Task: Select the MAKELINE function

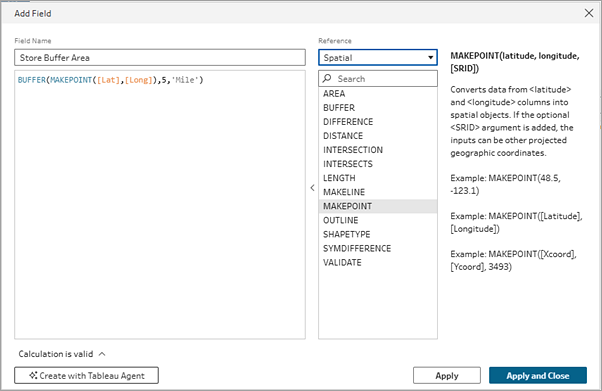Action: click(x=378, y=192)
